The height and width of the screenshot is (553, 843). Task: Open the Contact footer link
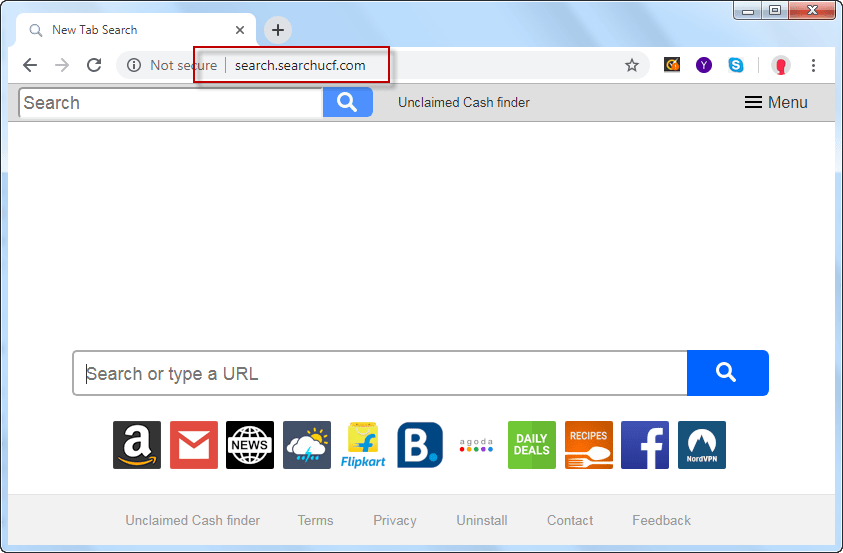(570, 520)
